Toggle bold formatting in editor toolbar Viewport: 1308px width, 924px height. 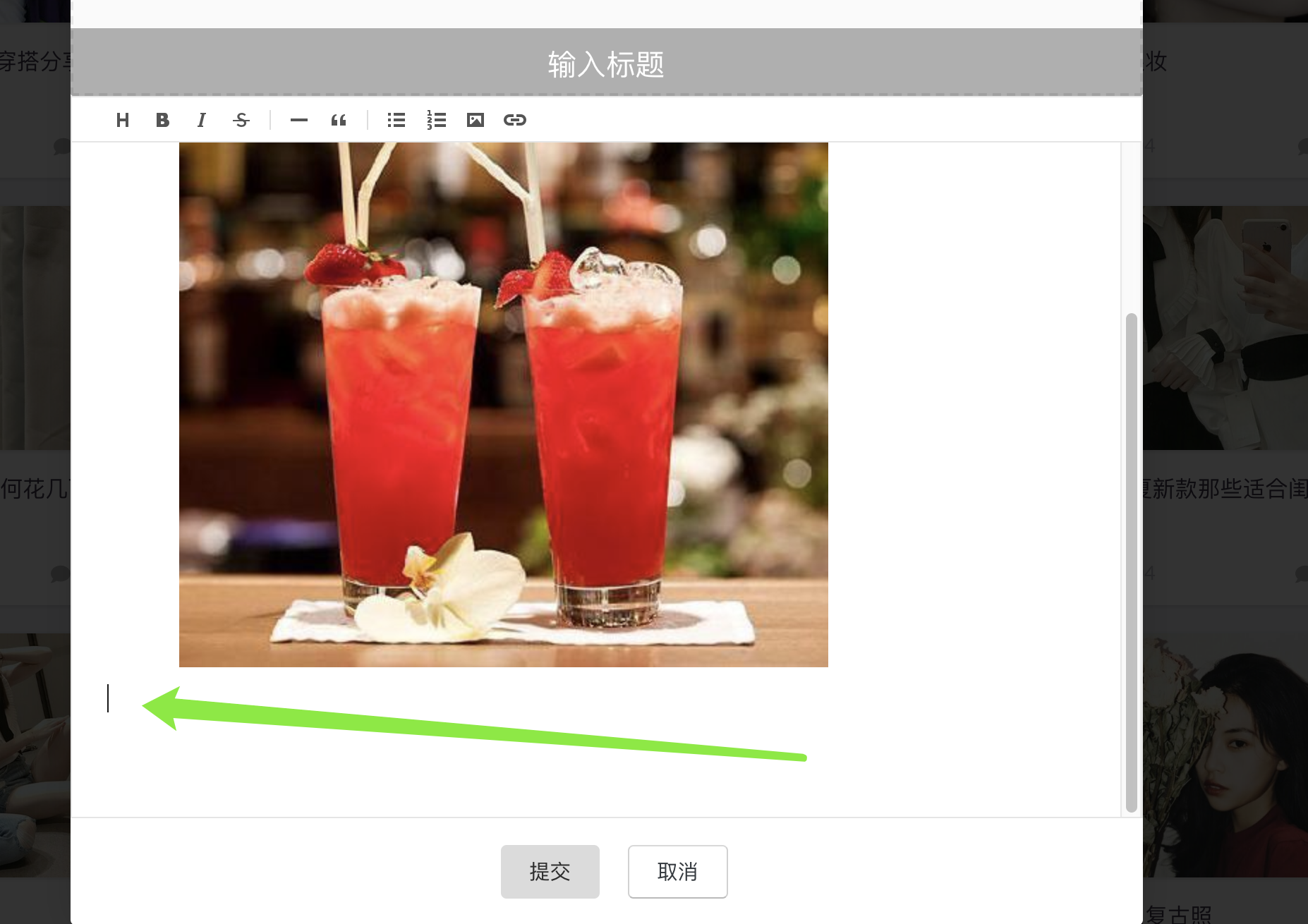(162, 120)
